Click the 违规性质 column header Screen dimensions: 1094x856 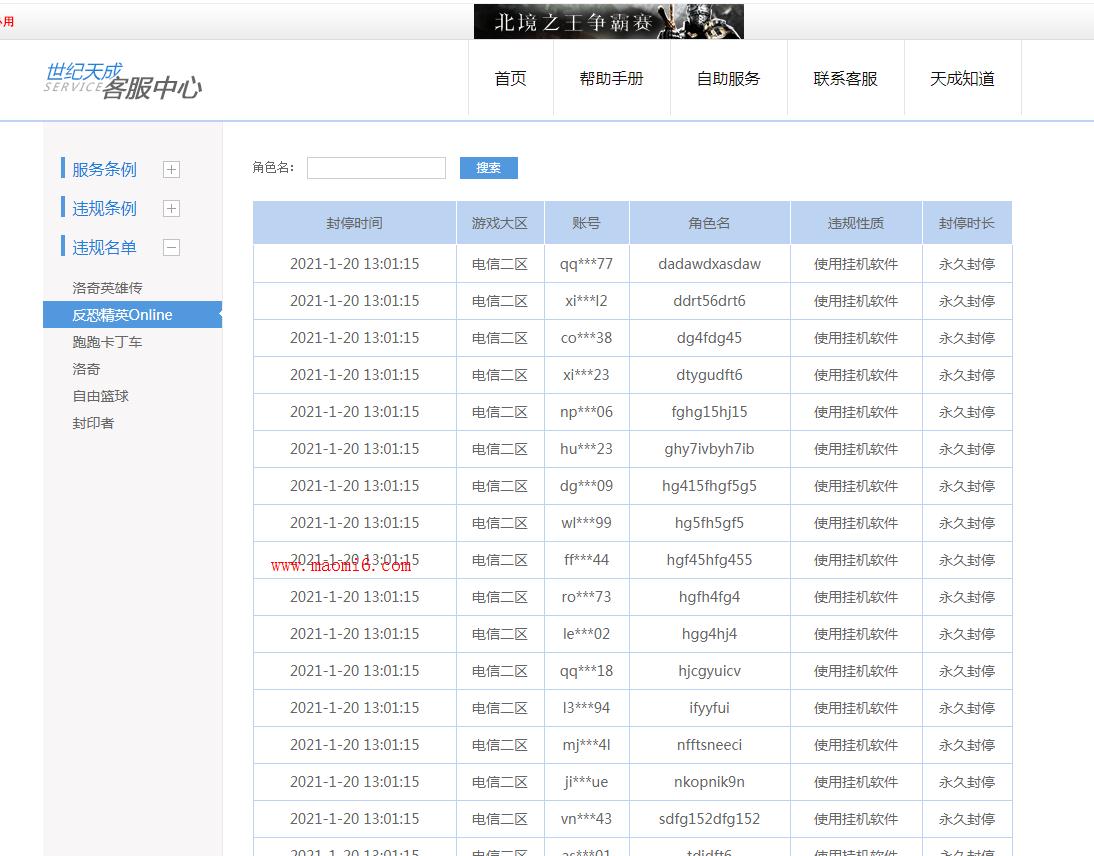[856, 223]
